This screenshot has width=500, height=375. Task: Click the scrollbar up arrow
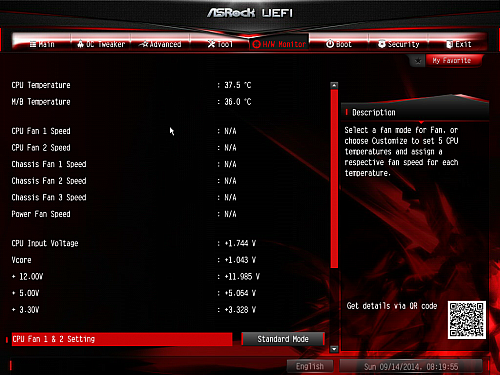(x=334, y=86)
